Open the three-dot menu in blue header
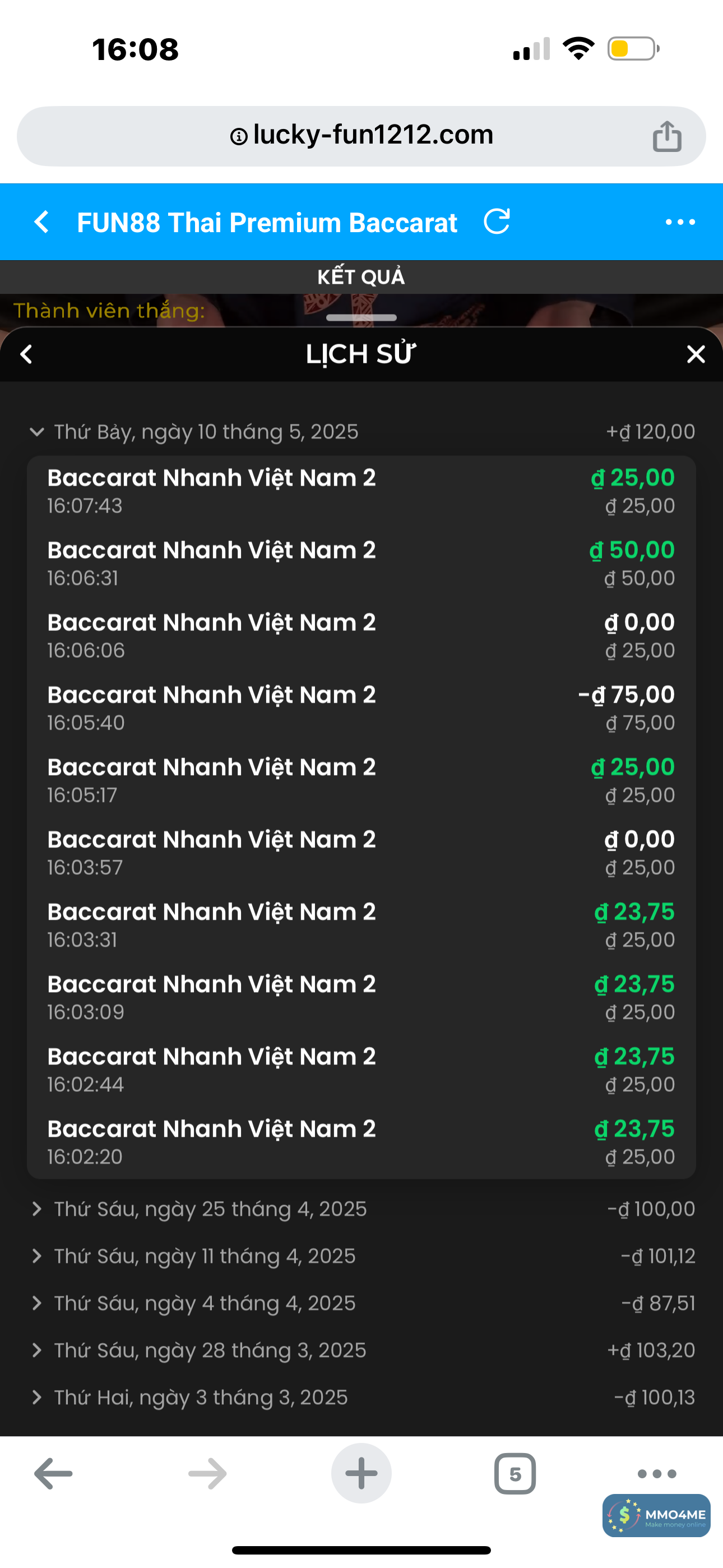The height and width of the screenshot is (1568, 723). [x=680, y=222]
